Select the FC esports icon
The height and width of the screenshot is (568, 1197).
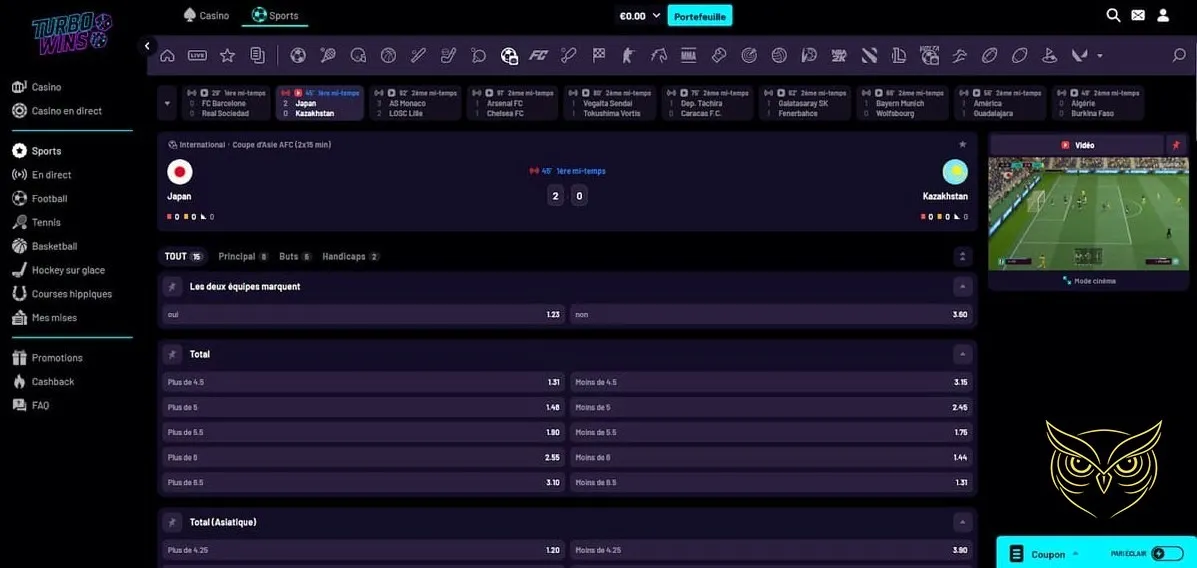(539, 56)
